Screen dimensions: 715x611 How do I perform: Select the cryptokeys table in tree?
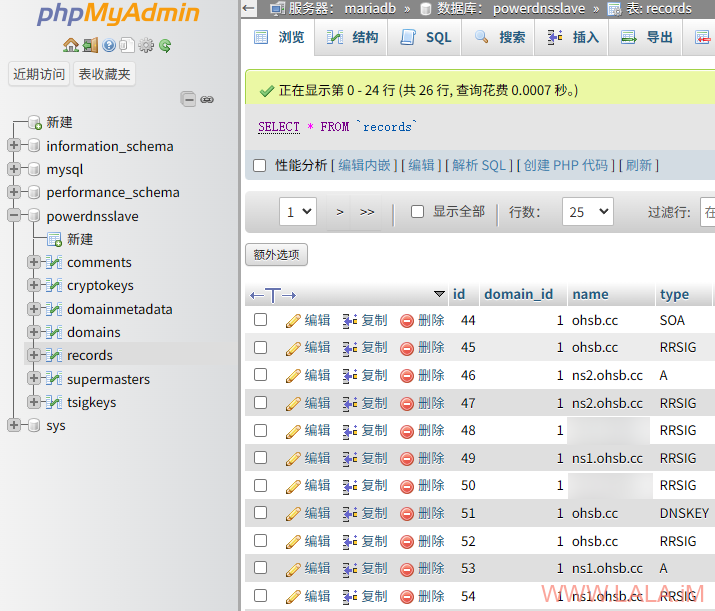tap(100, 286)
